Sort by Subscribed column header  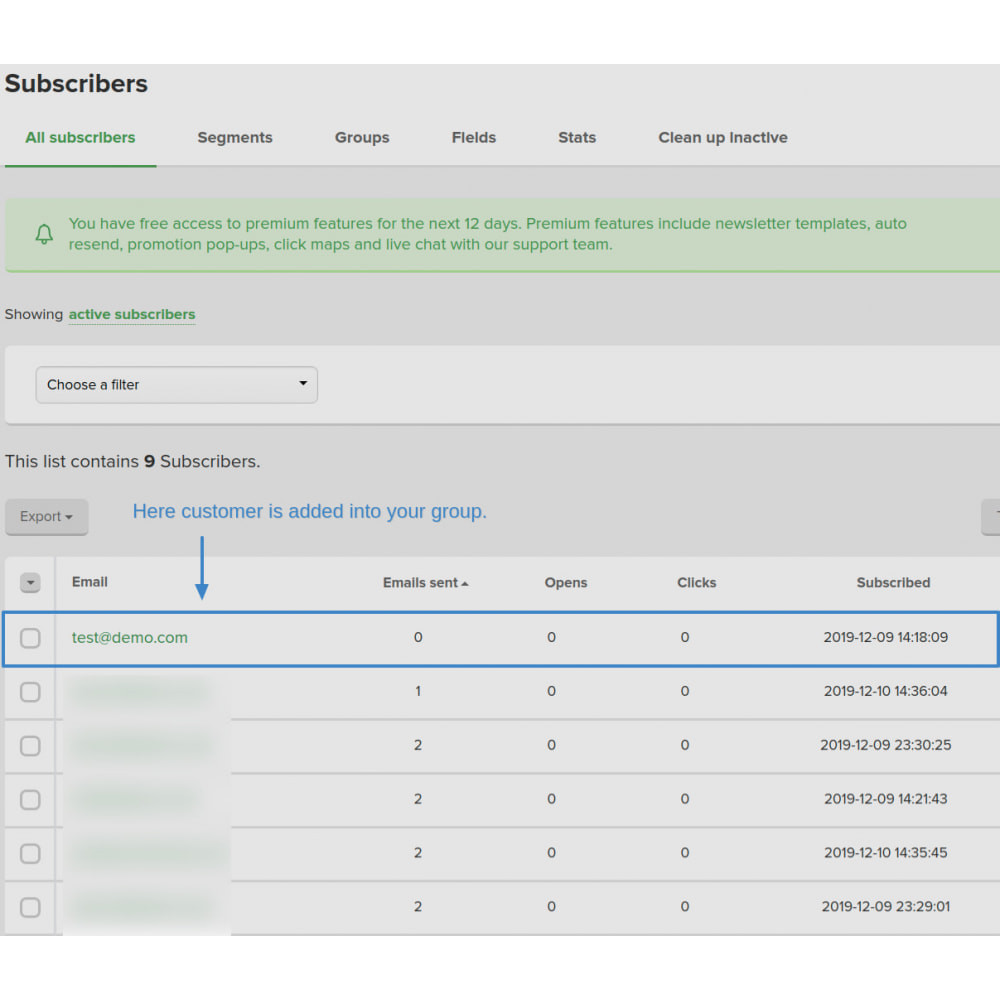[x=893, y=583]
